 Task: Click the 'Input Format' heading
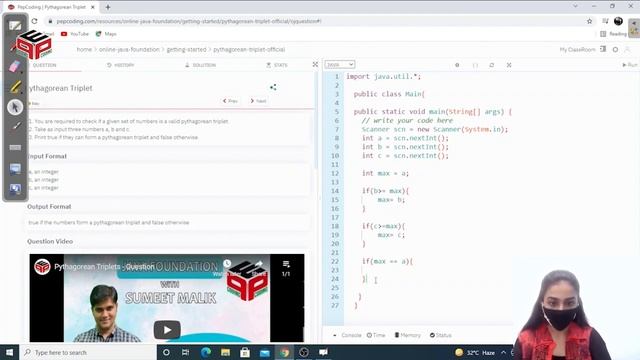(47, 156)
